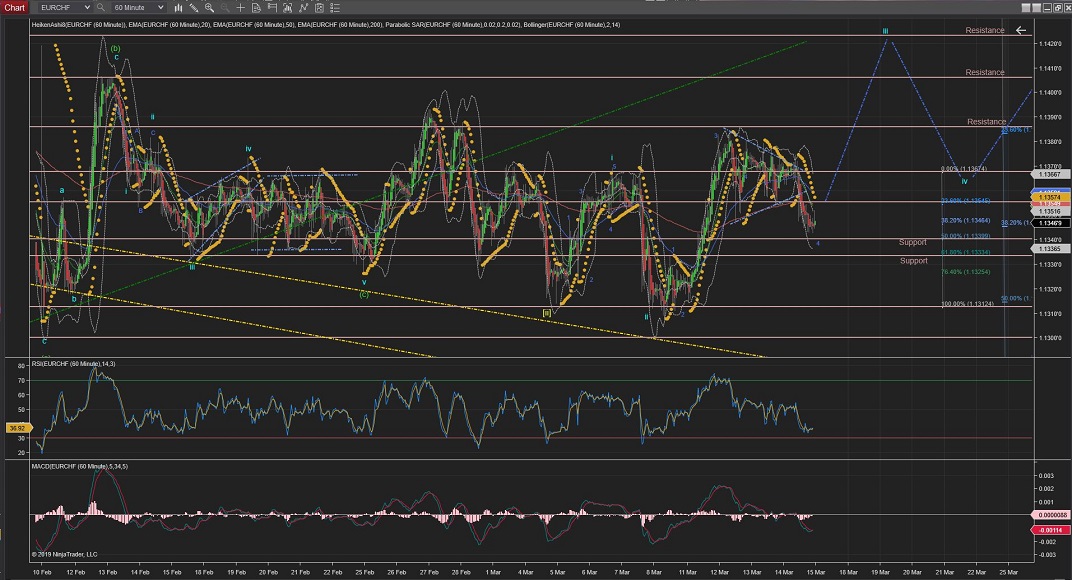Open the indicators toolbar icon

pyautogui.click(x=287, y=8)
